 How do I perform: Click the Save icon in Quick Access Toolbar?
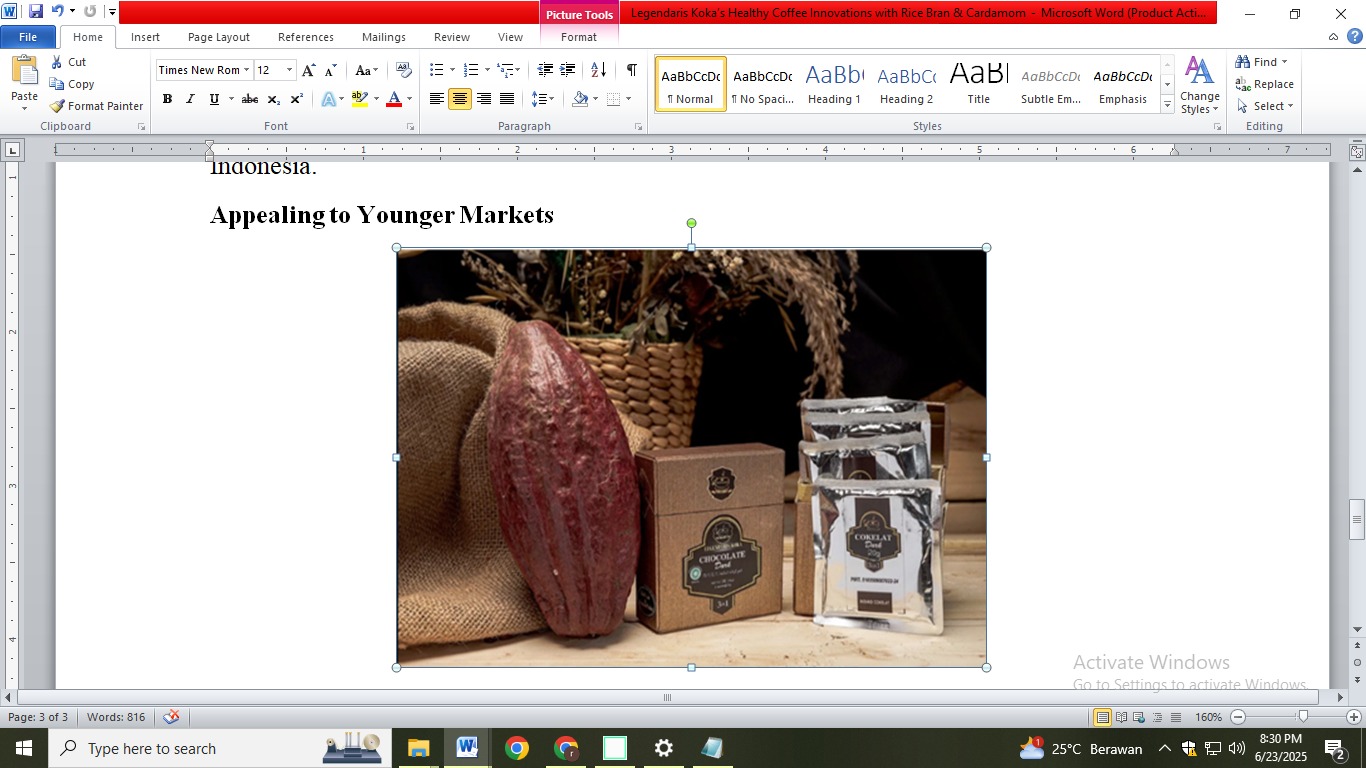pos(36,12)
